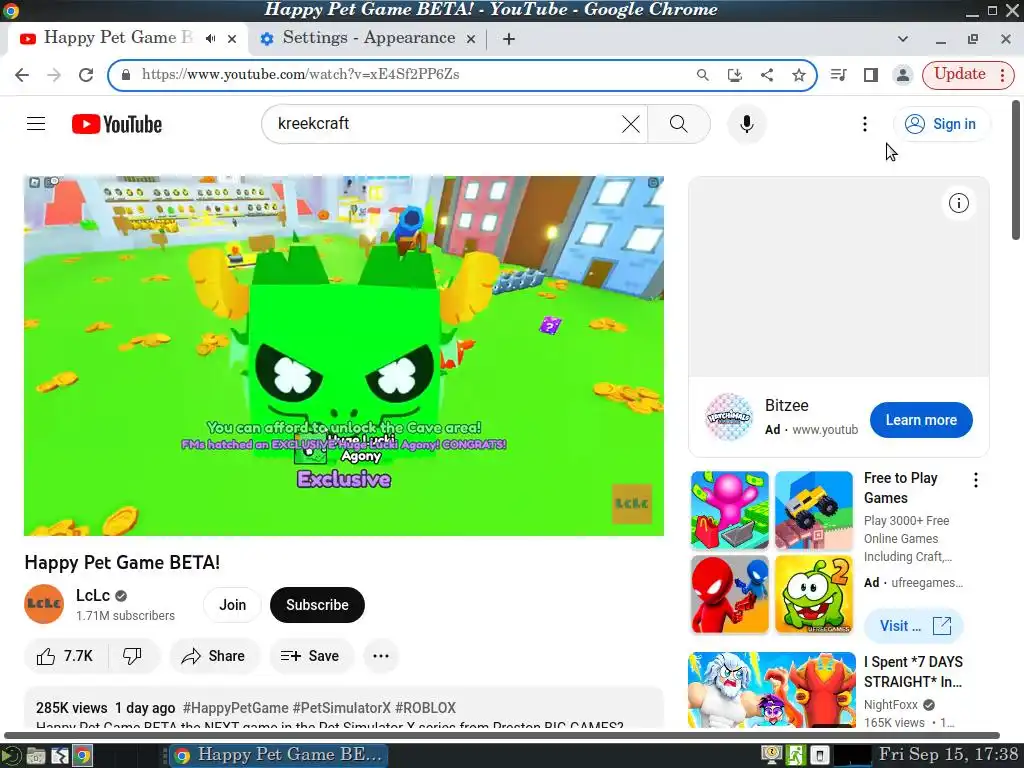Screen dimensions: 1024x768
Task: Dislike the video with thumbs down
Action: coord(133,656)
